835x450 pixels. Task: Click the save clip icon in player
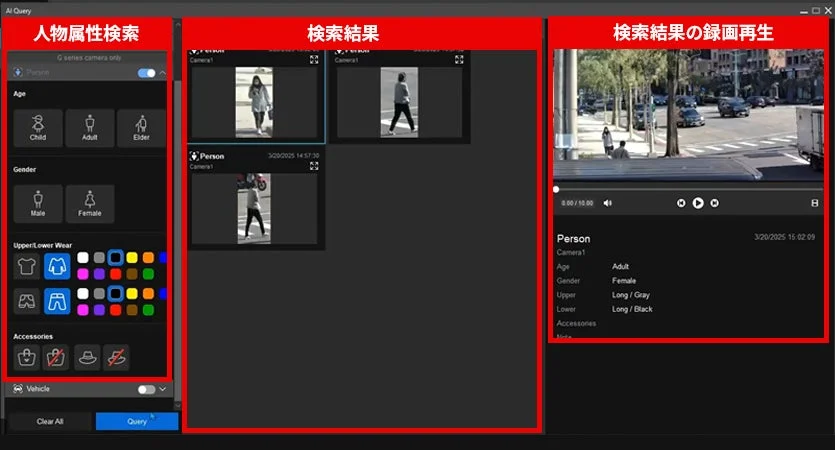pos(814,203)
